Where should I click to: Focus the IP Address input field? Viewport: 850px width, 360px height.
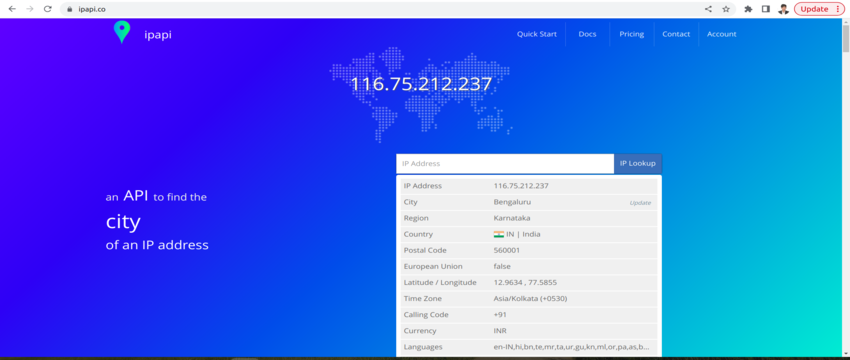click(x=505, y=164)
